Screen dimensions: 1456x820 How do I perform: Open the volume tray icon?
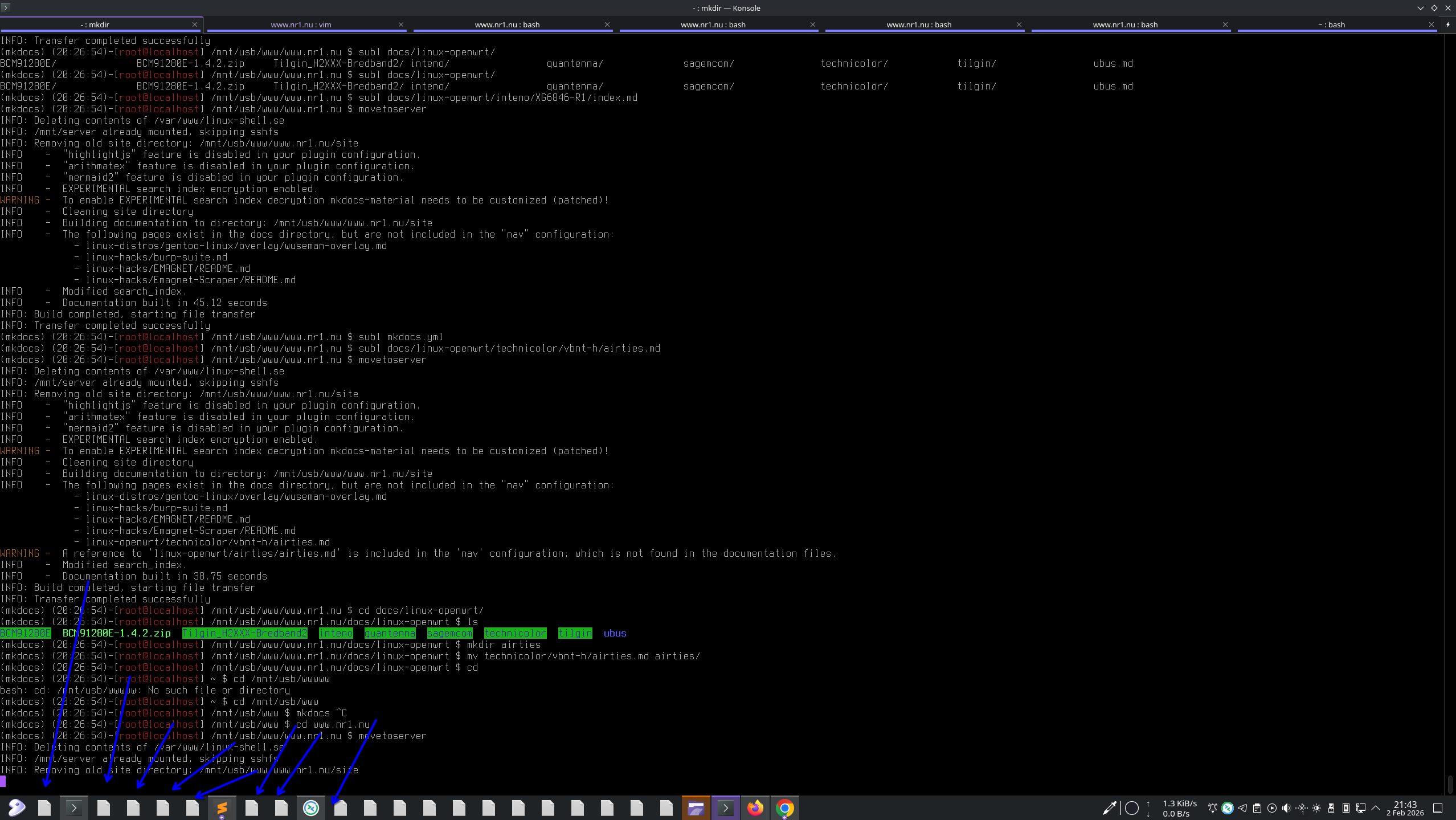(x=1286, y=808)
